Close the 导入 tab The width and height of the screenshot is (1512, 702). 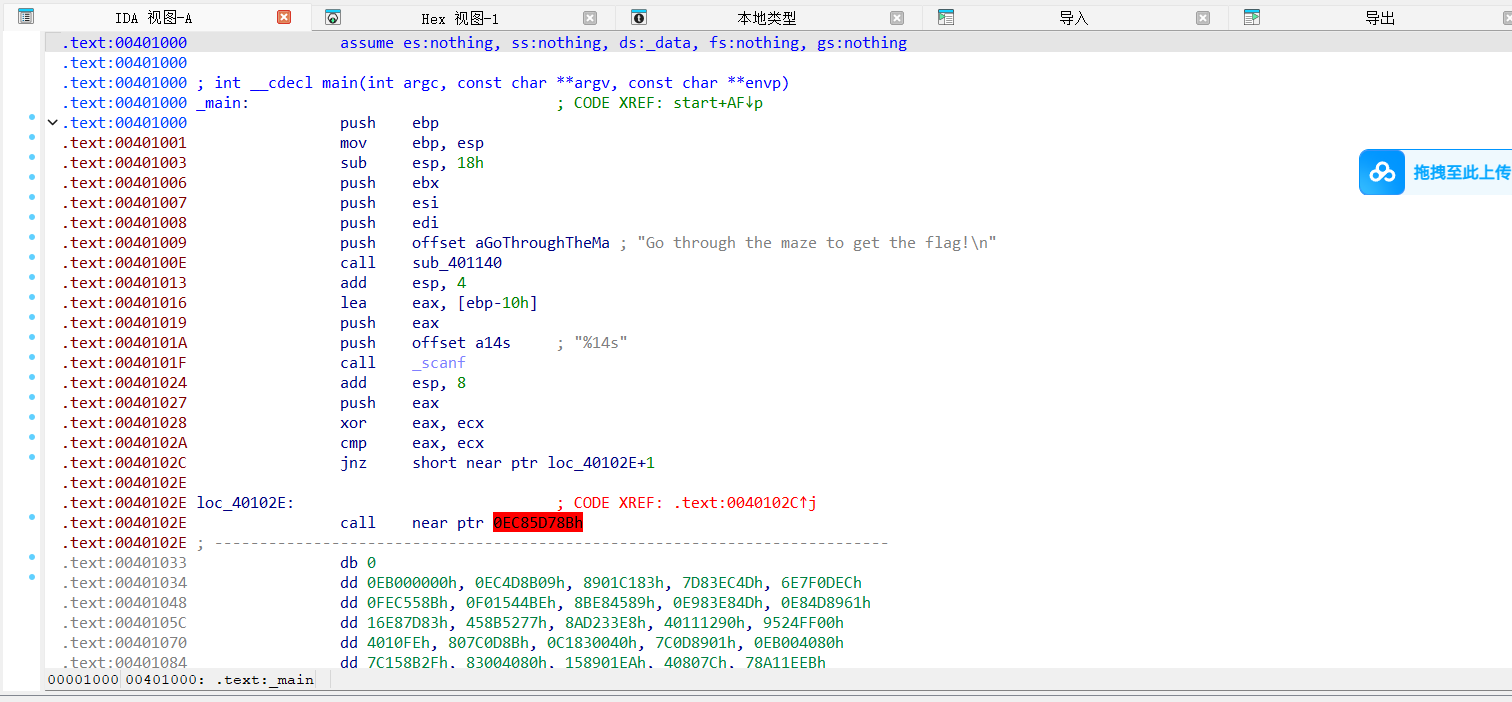pos(1203,17)
